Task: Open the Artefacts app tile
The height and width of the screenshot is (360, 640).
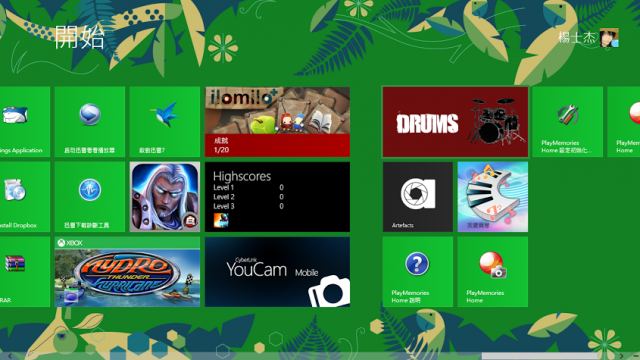Action: pyautogui.click(x=418, y=197)
